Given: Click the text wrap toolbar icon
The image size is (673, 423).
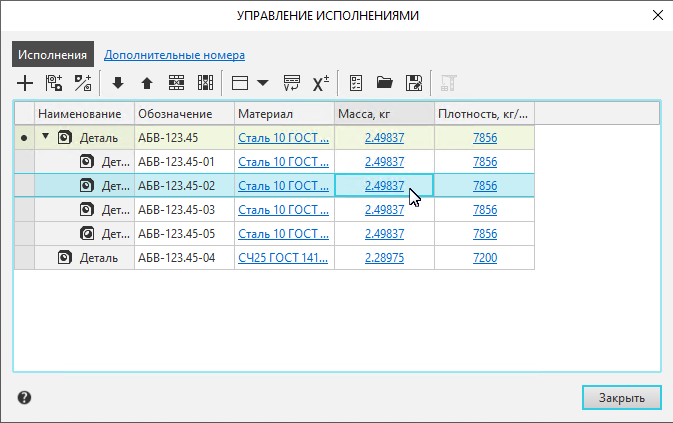Looking at the screenshot, I should (x=292, y=83).
